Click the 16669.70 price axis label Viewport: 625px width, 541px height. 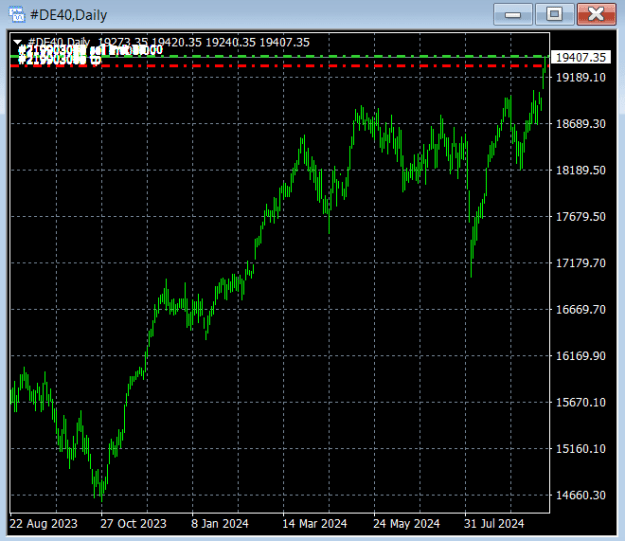(x=580, y=309)
